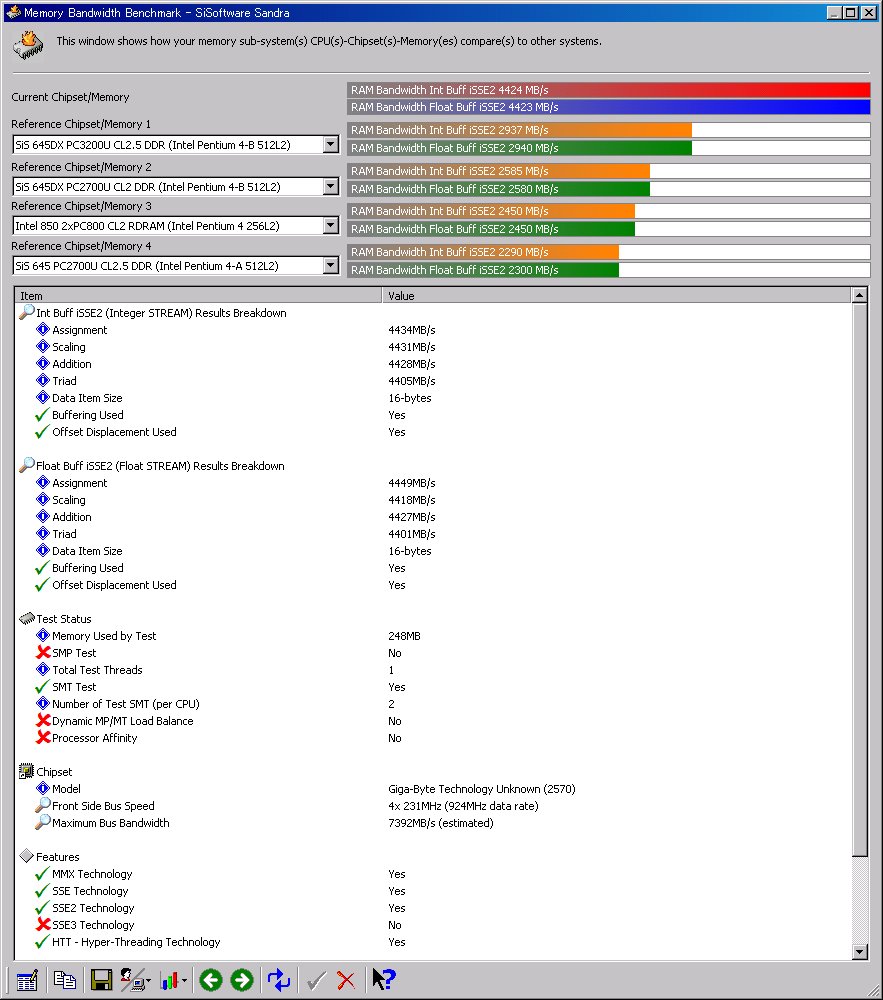Click green Float Buff 2300 MB/s bar

point(483,270)
